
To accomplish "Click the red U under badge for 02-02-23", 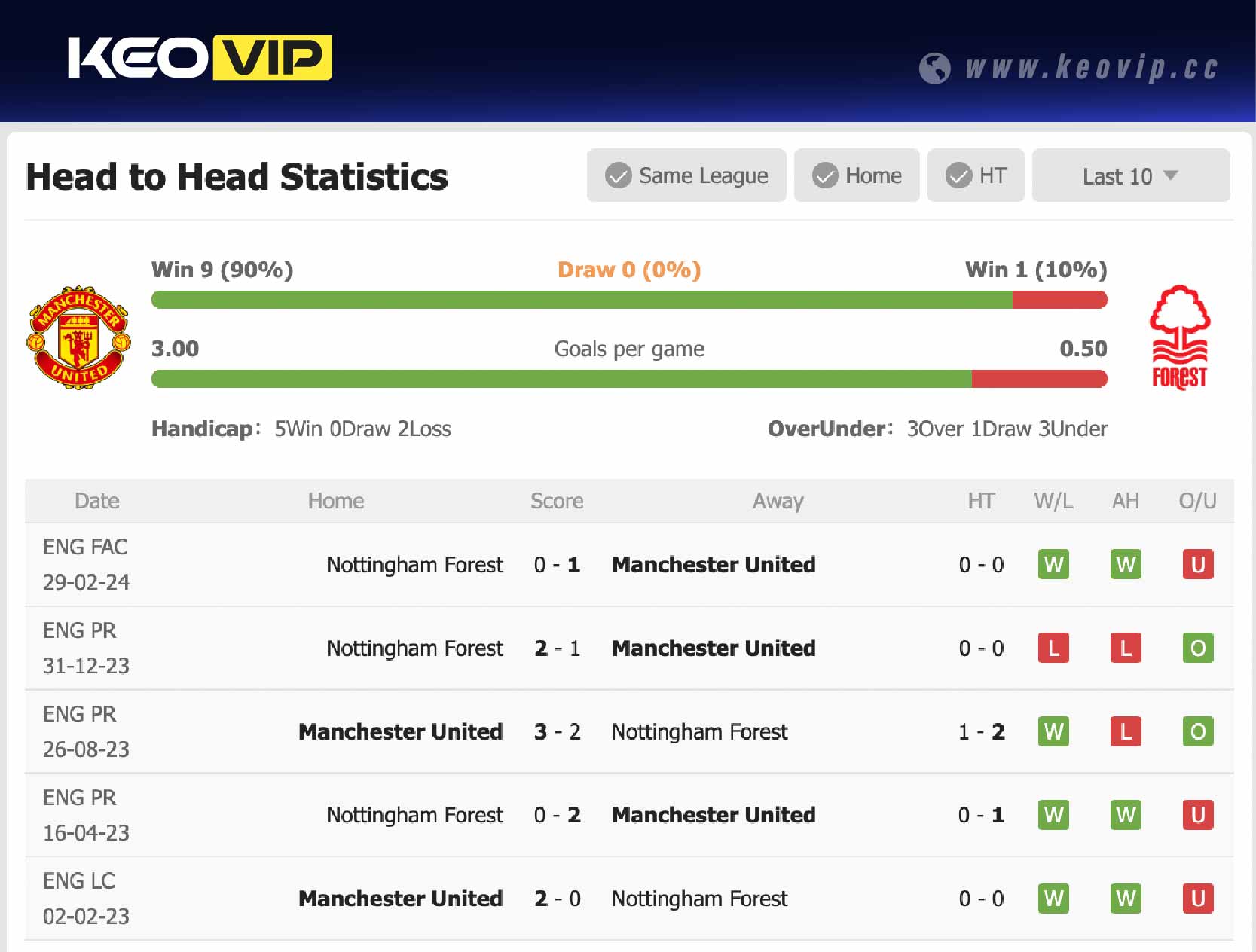I will coord(1198,899).
